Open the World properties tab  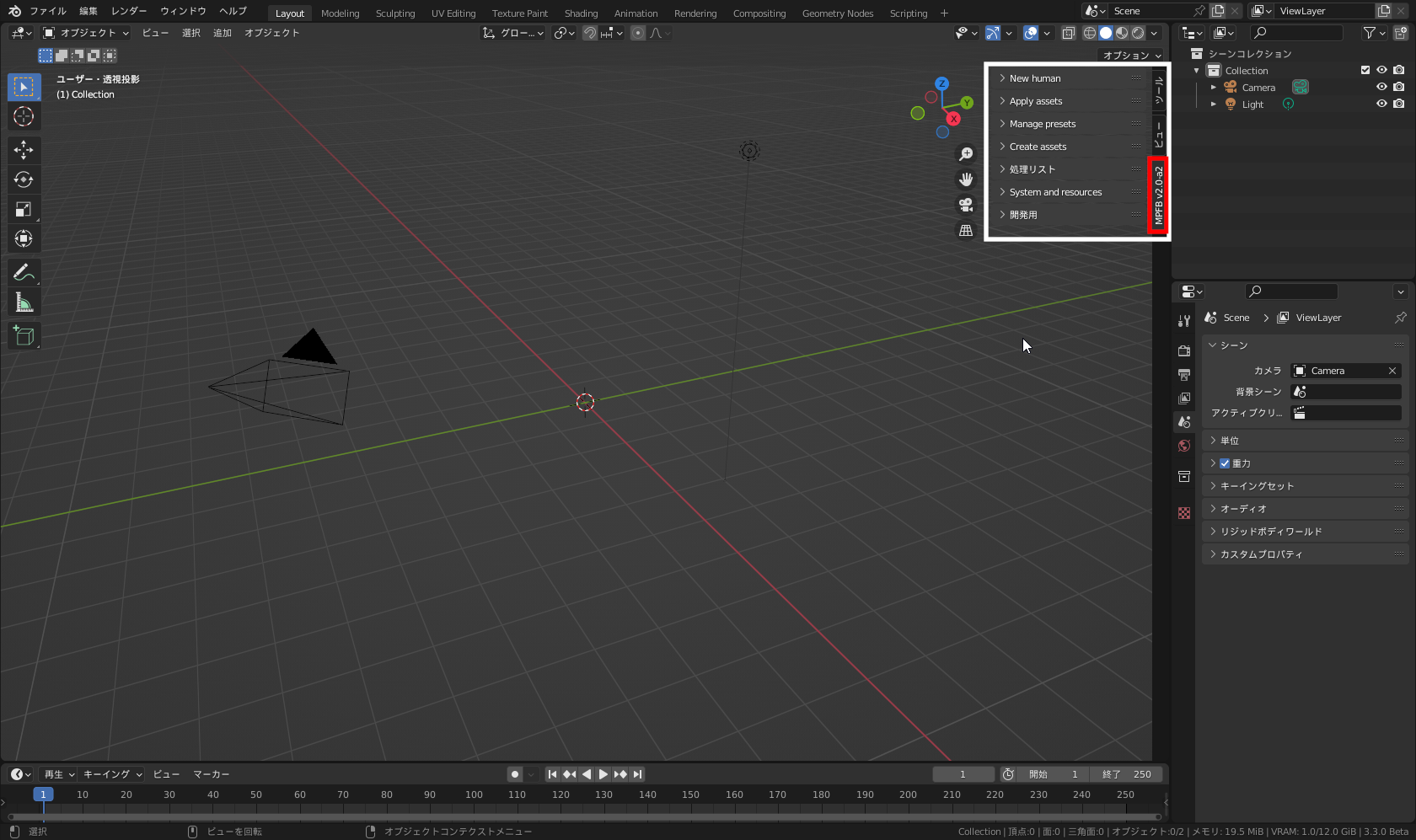[x=1183, y=445]
